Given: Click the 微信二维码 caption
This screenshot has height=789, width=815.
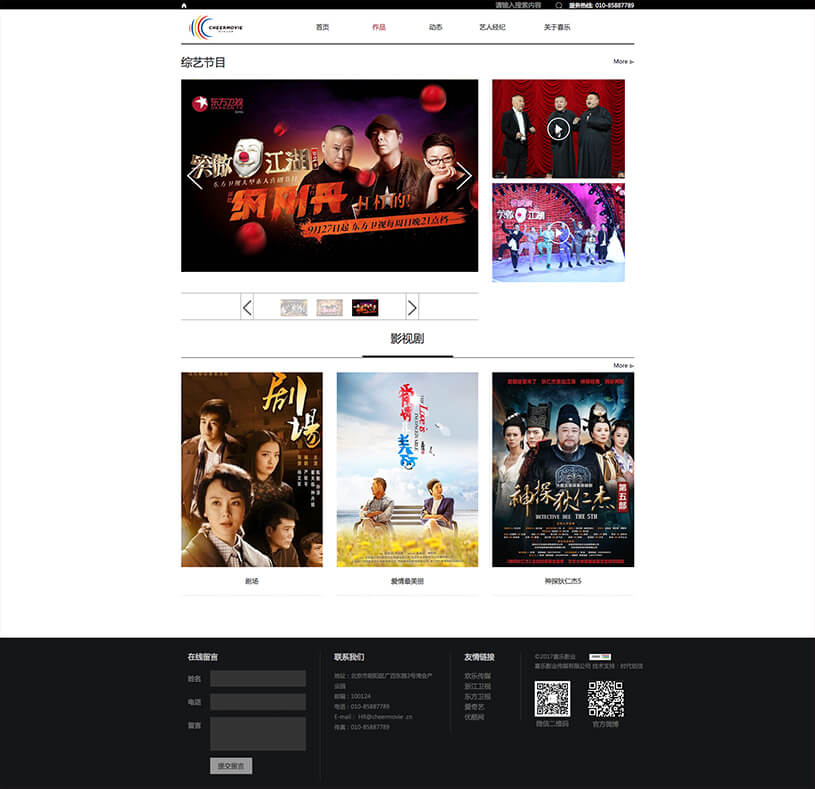Looking at the screenshot, I should tap(552, 724).
